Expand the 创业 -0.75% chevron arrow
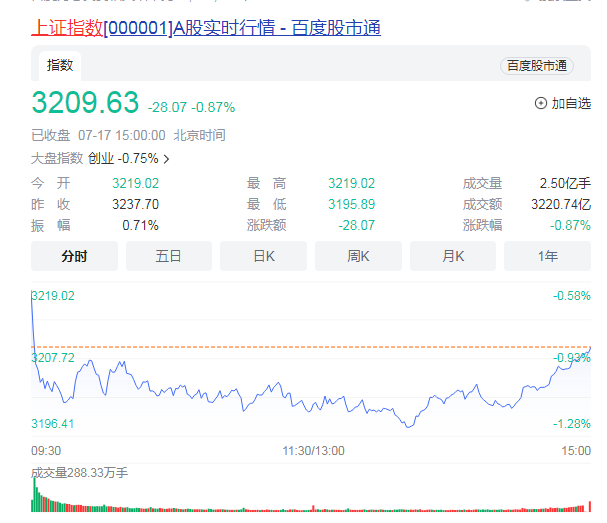Image resolution: width=607 pixels, height=523 pixels. click(166, 158)
